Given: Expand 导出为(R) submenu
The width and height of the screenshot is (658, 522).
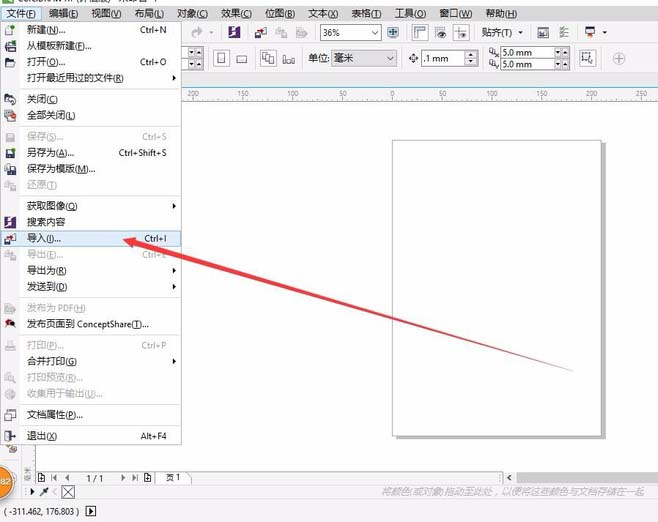Looking at the screenshot, I should [91, 271].
